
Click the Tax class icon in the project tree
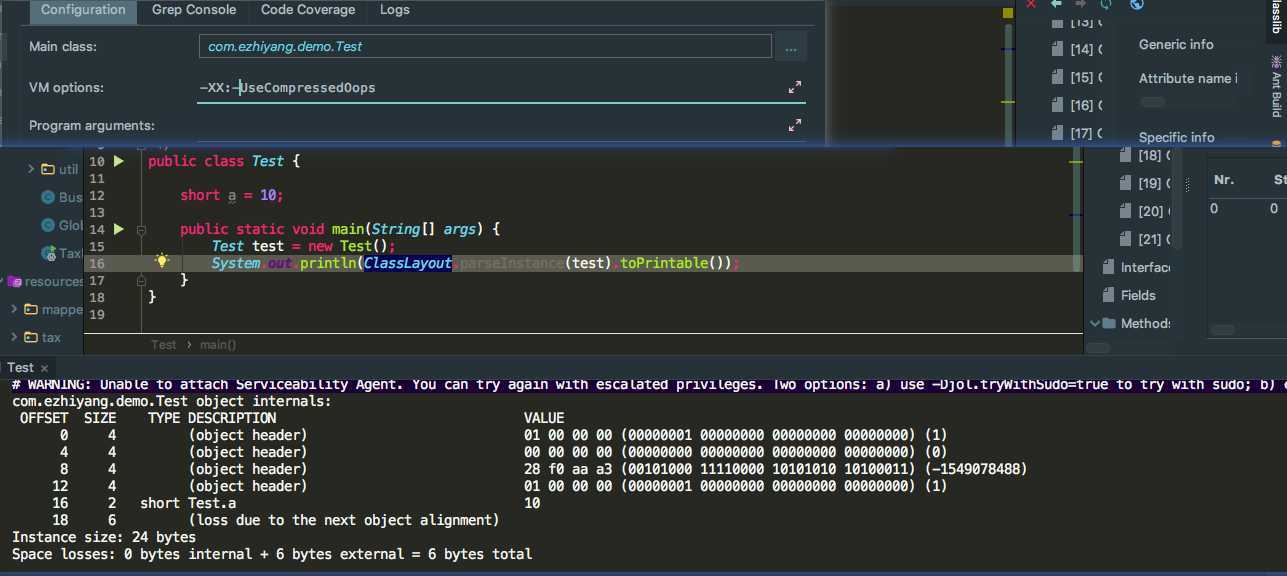(x=48, y=253)
